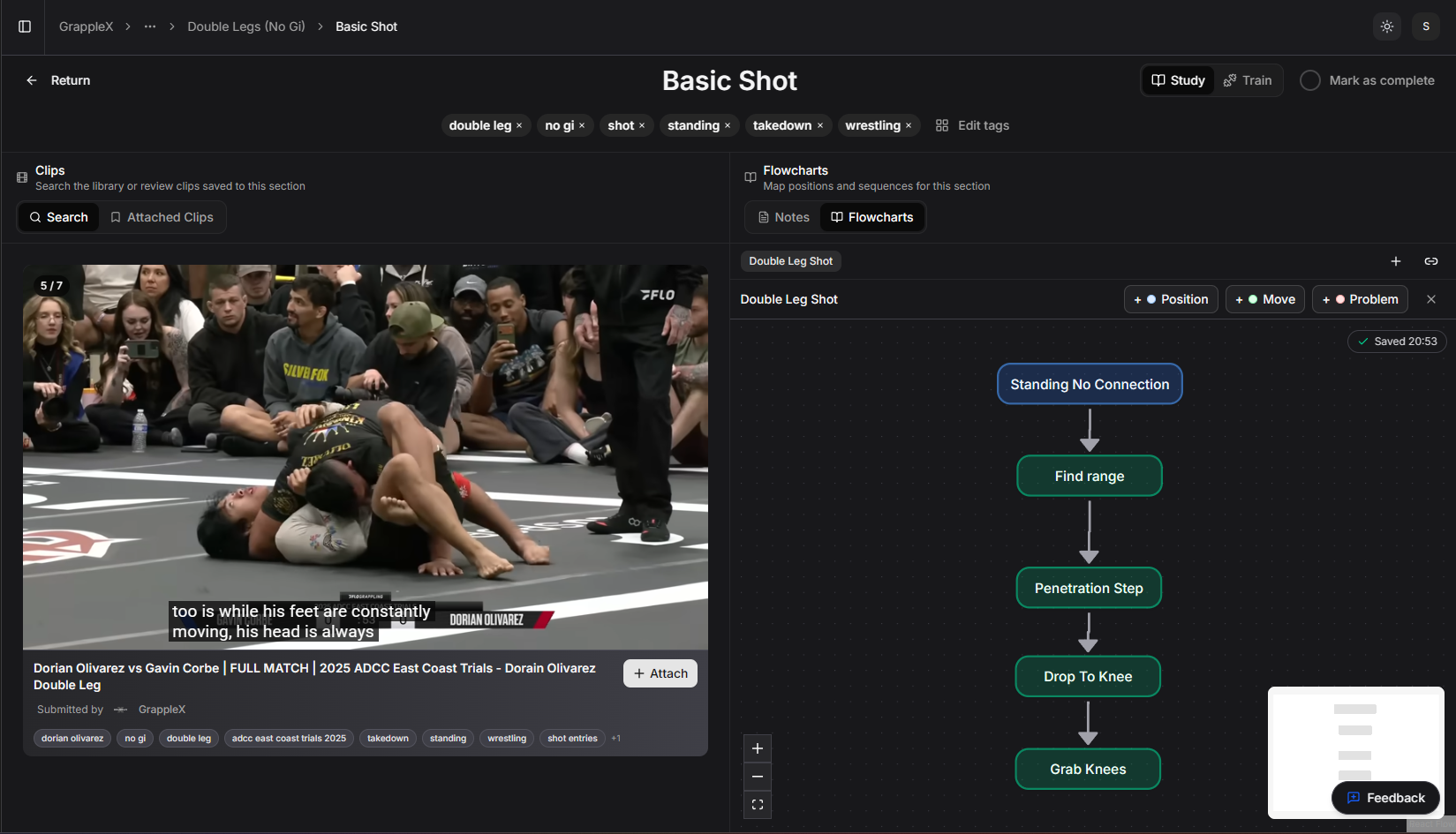
Task: Open Edit tags
Action: tap(972, 125)
